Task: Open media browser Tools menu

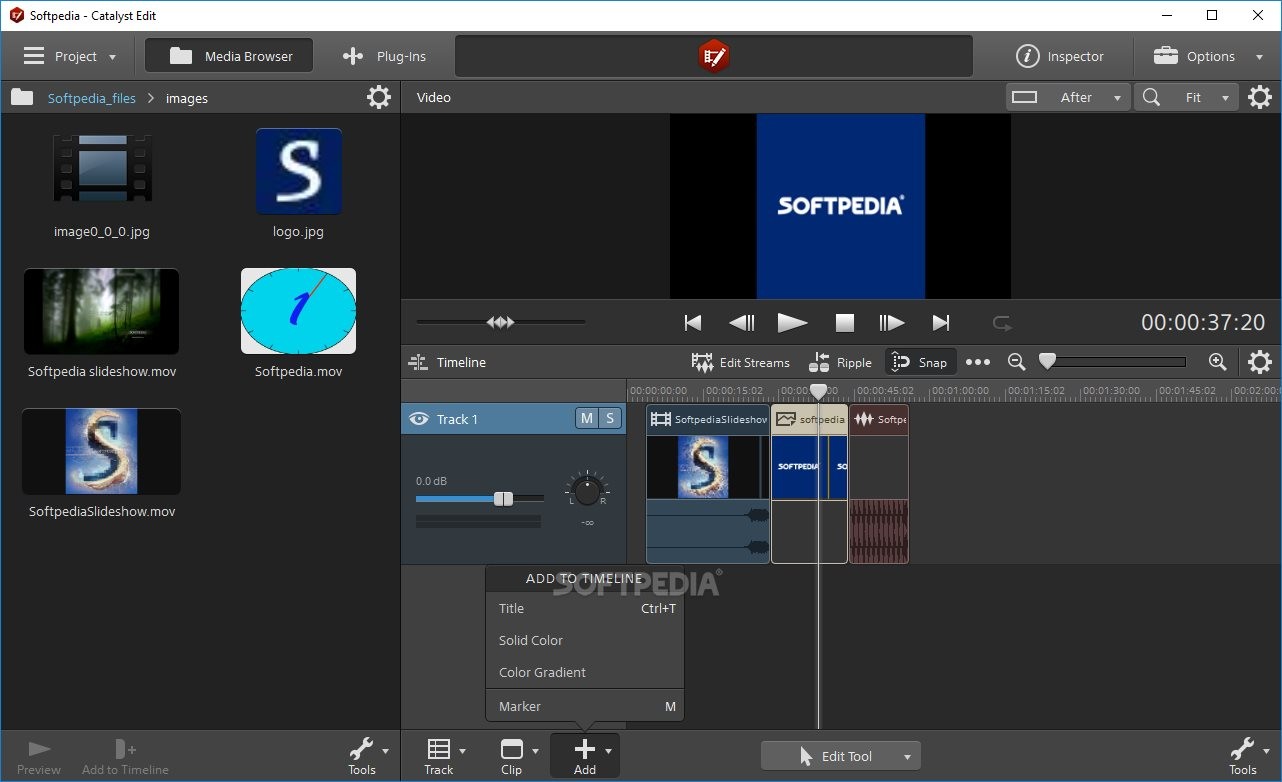Action: 367,756
